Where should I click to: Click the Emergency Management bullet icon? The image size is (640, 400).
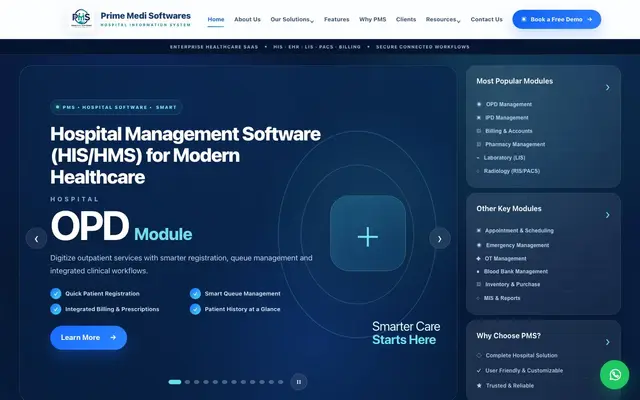point(479,245)
